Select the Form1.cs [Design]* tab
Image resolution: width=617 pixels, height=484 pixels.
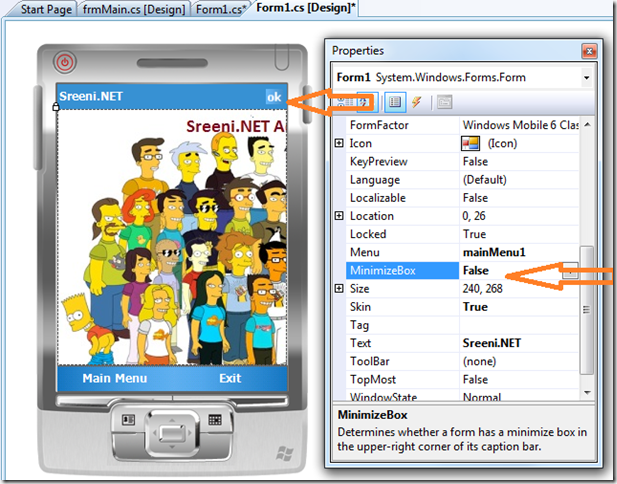point(305,8)
